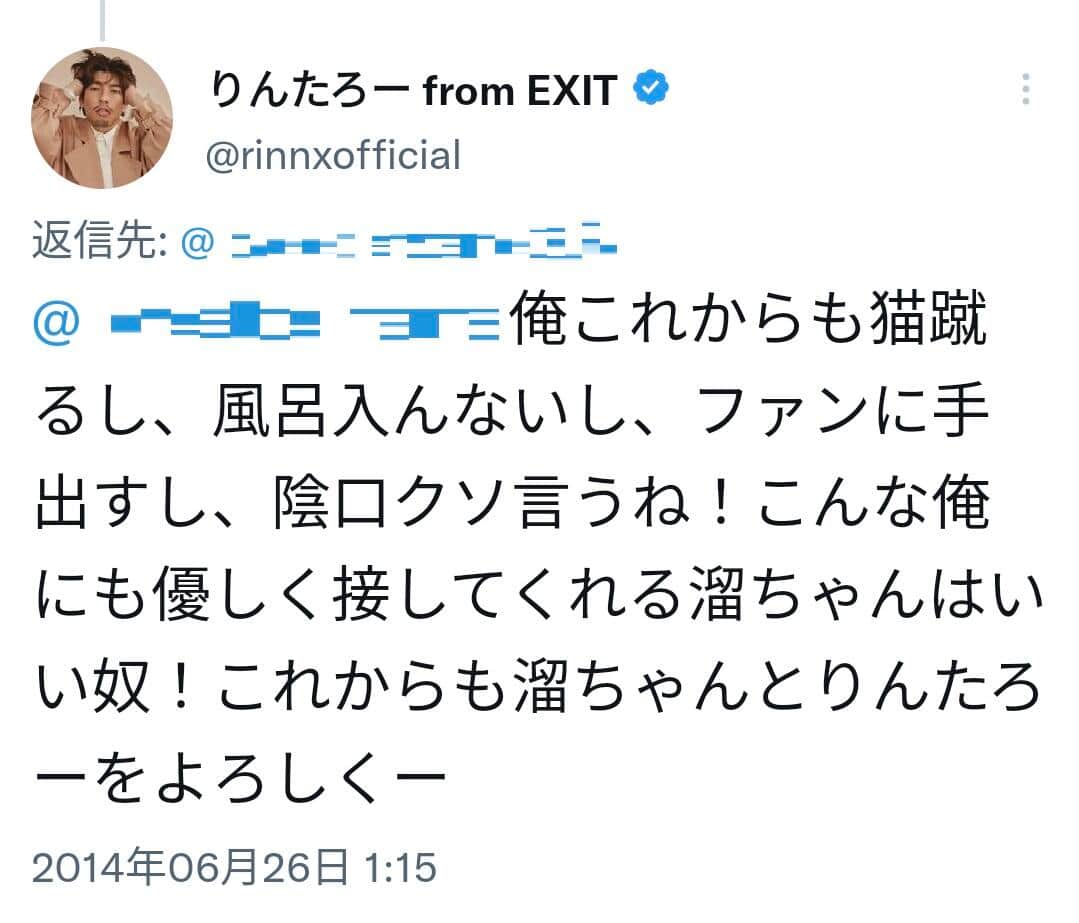Click the 返信先: label
This screenshot has width=1079, height=923.
98,242
